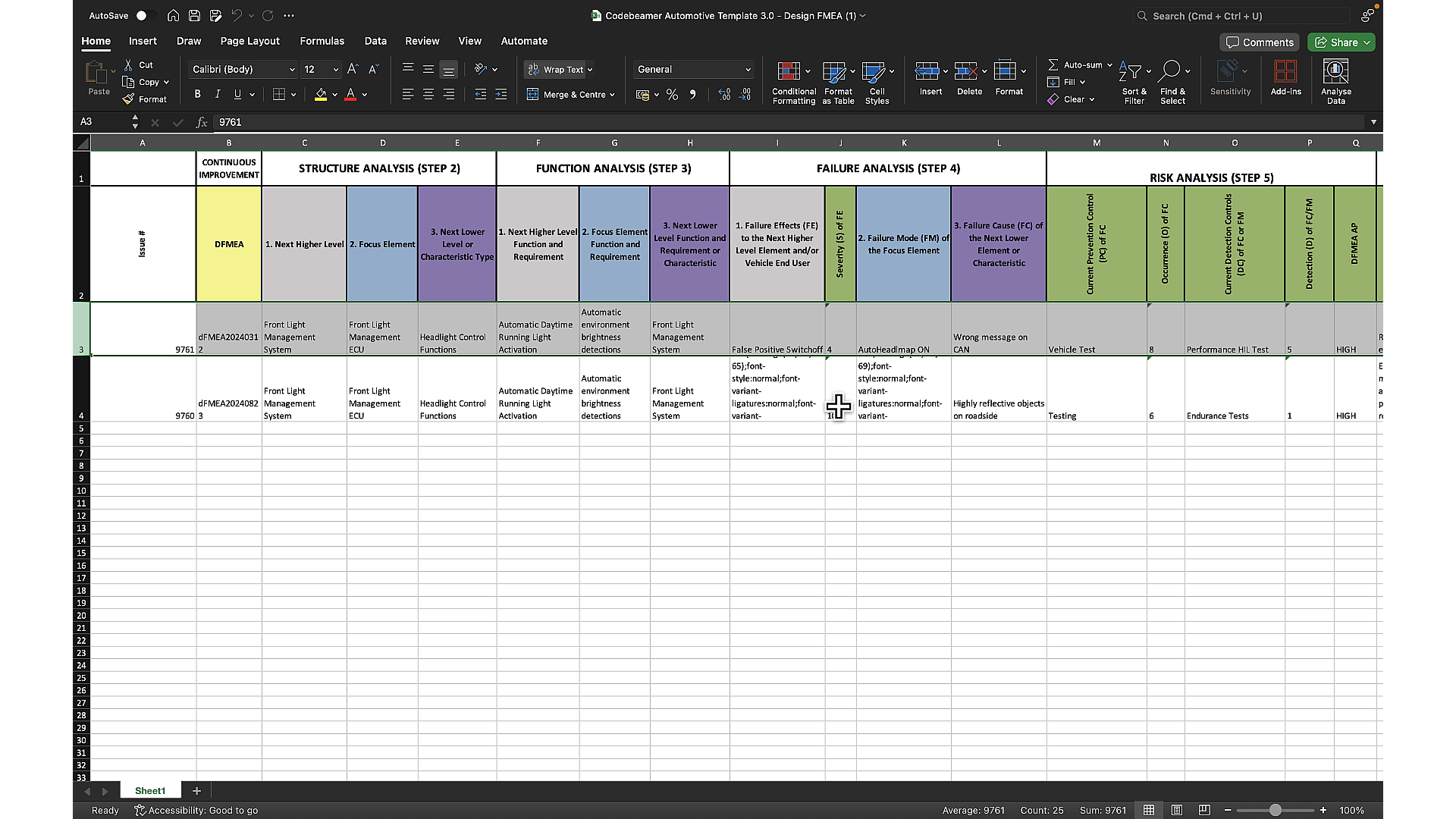Screen dimensions: 1456x819
Task: Expand the Merge & Centre options arrow
Action: point(612,95)
